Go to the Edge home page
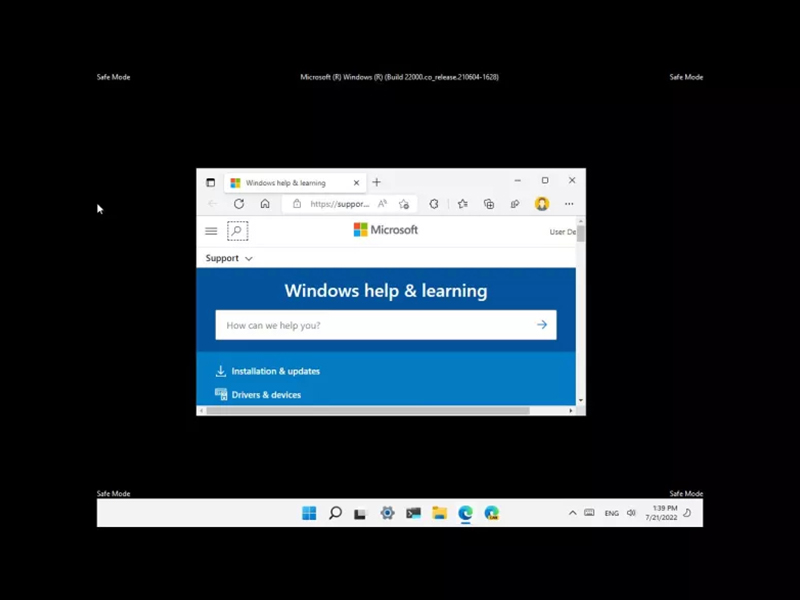The height and width of the screenshot is (600, 800). 265,204
